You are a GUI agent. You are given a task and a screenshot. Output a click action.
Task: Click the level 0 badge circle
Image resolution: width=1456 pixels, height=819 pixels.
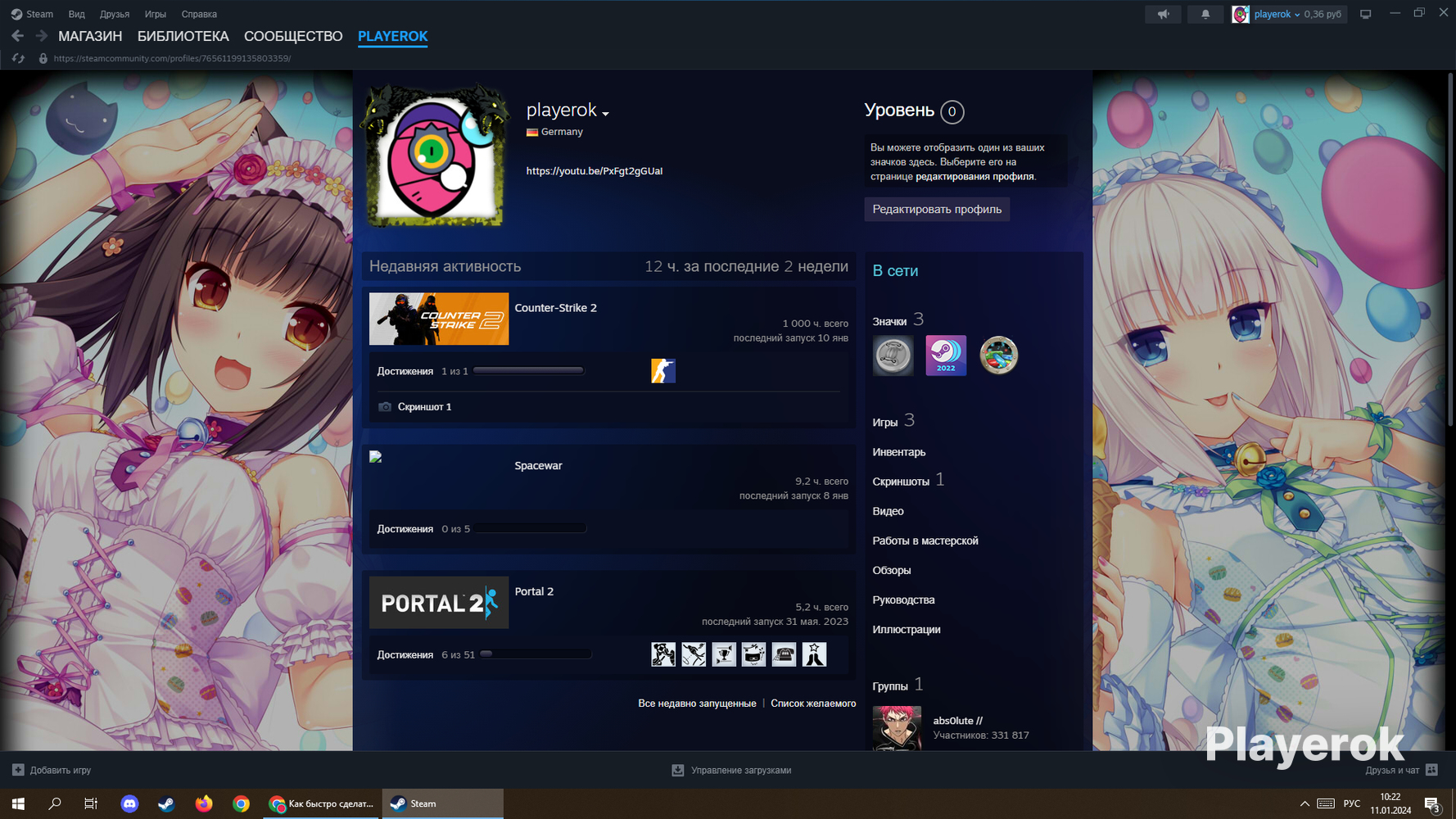click(x=952, y=111)
